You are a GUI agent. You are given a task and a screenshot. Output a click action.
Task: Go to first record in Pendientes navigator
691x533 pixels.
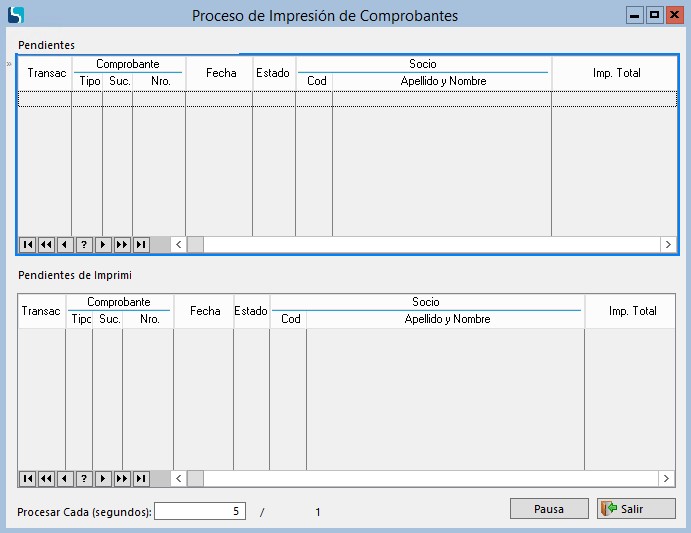[x=27, y=245]
